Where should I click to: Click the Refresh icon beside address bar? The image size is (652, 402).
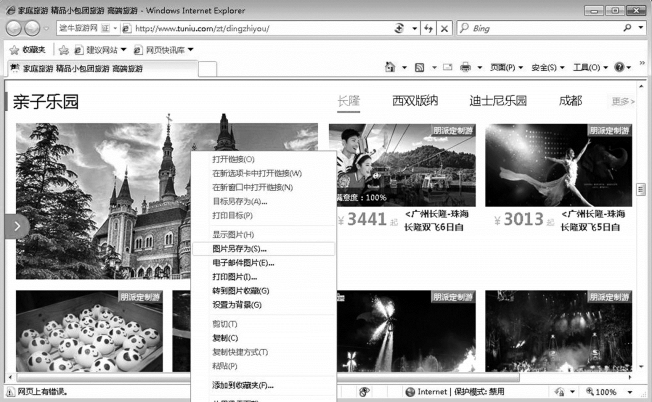[x=428, y=28]
